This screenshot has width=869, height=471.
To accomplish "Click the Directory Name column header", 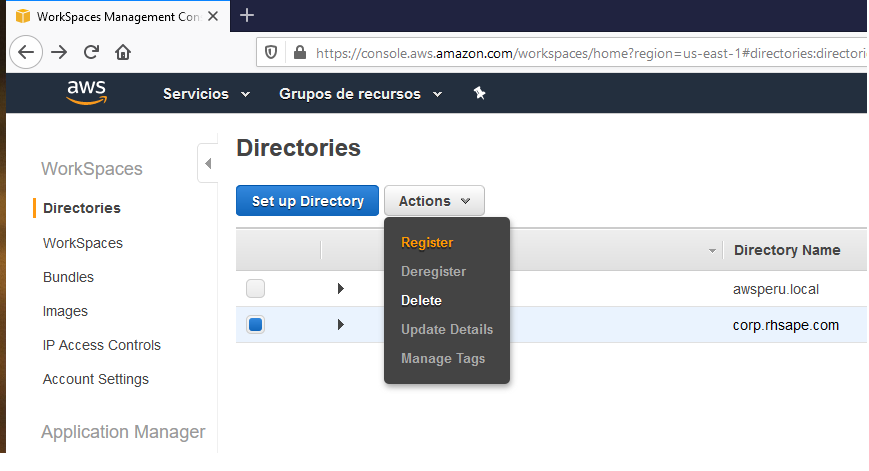I will (787, 250).
